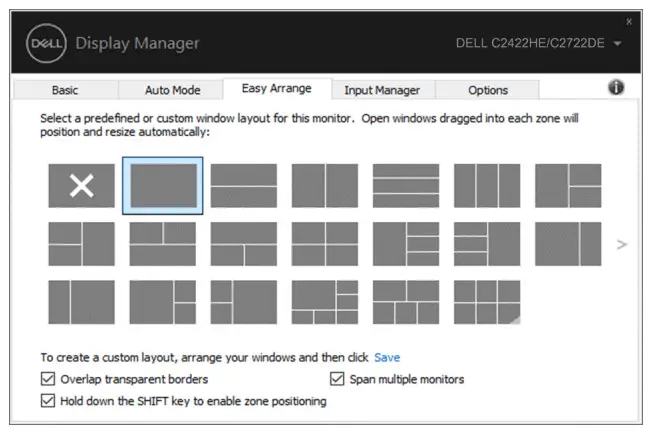
Task: Show next page of layouts arrow
Action: pos(622,243)
